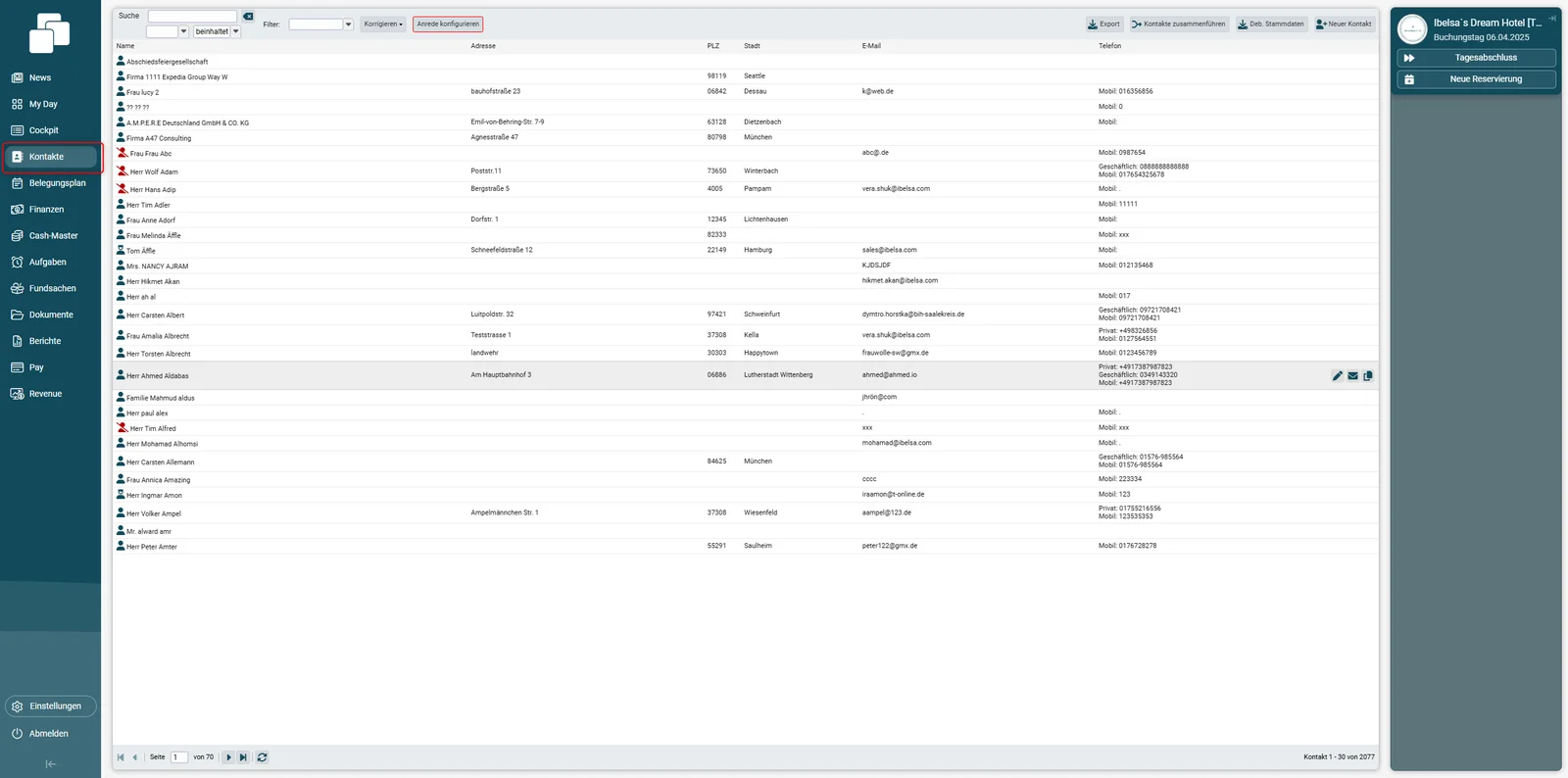Screen dimensions: 1568x778
Task: Click Kontakte zusammenführen
Action: (1178, 24)
